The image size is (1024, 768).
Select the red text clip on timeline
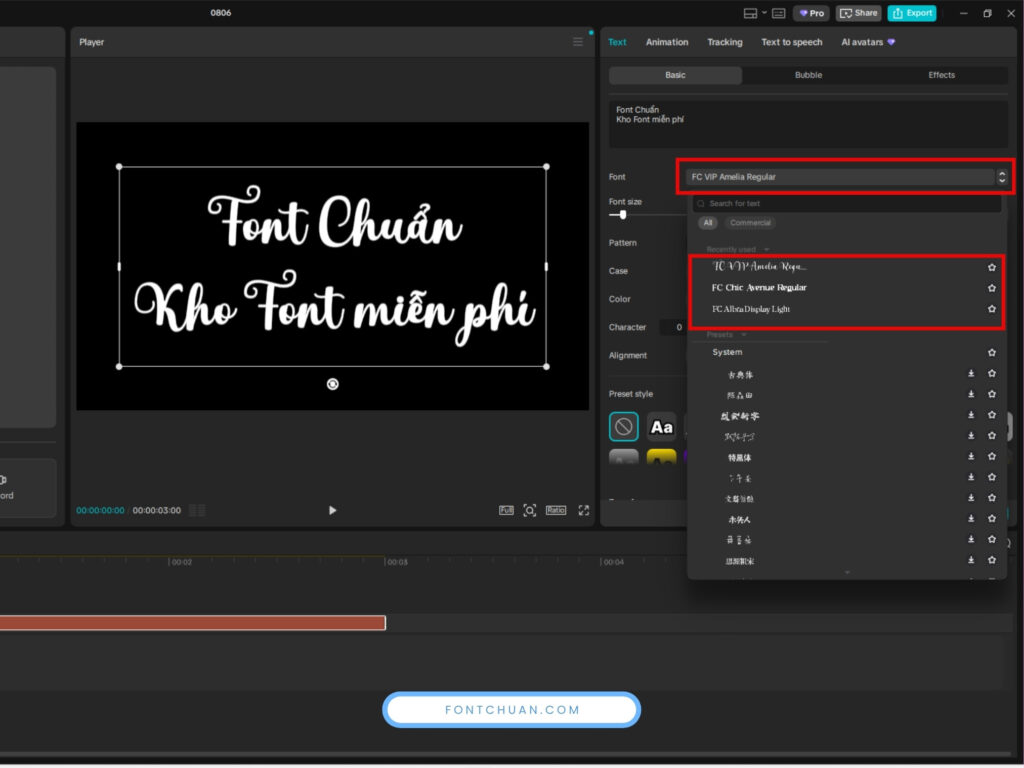(x=193, y=623)
